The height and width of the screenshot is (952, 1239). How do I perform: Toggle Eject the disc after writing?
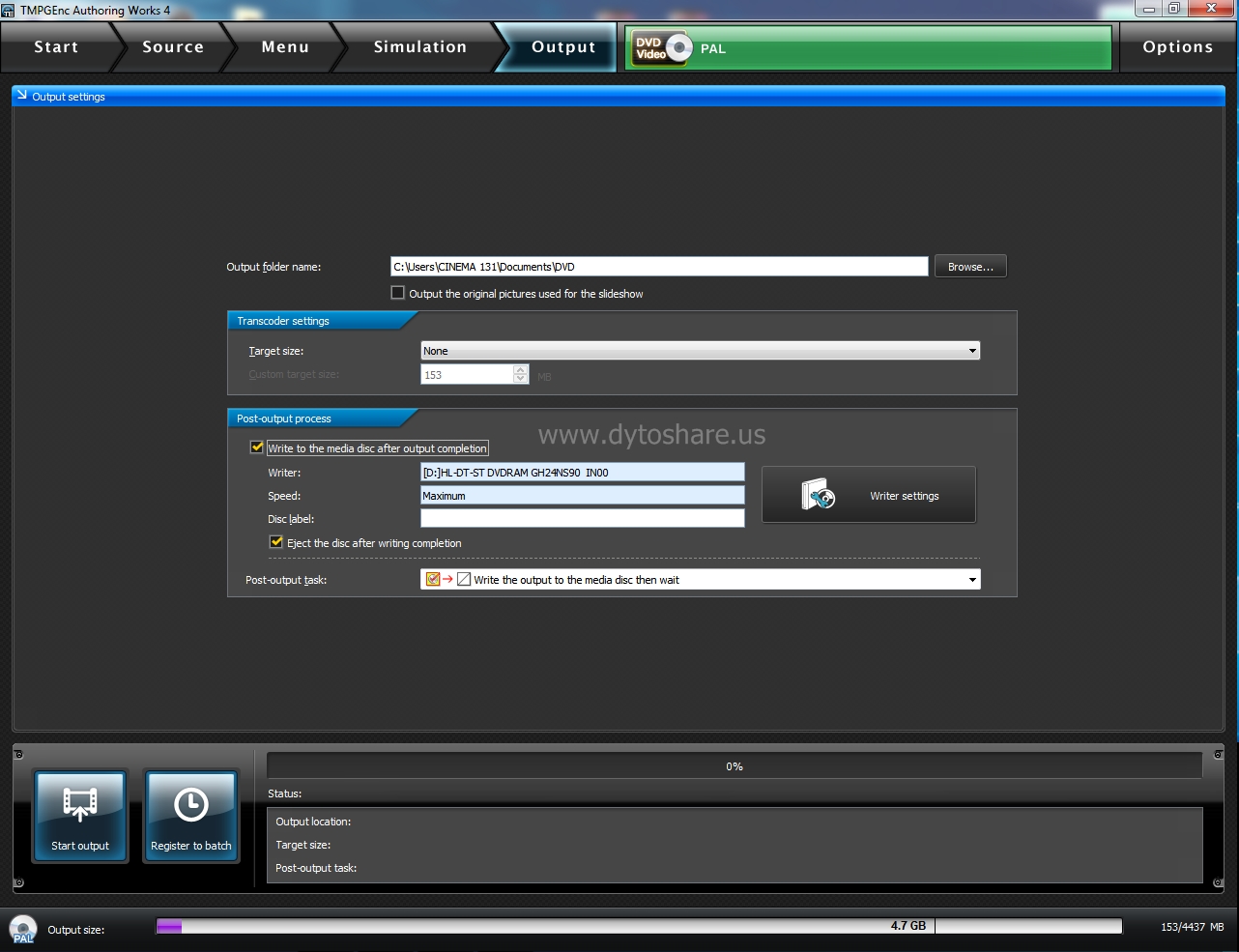[x=276, y=542]
